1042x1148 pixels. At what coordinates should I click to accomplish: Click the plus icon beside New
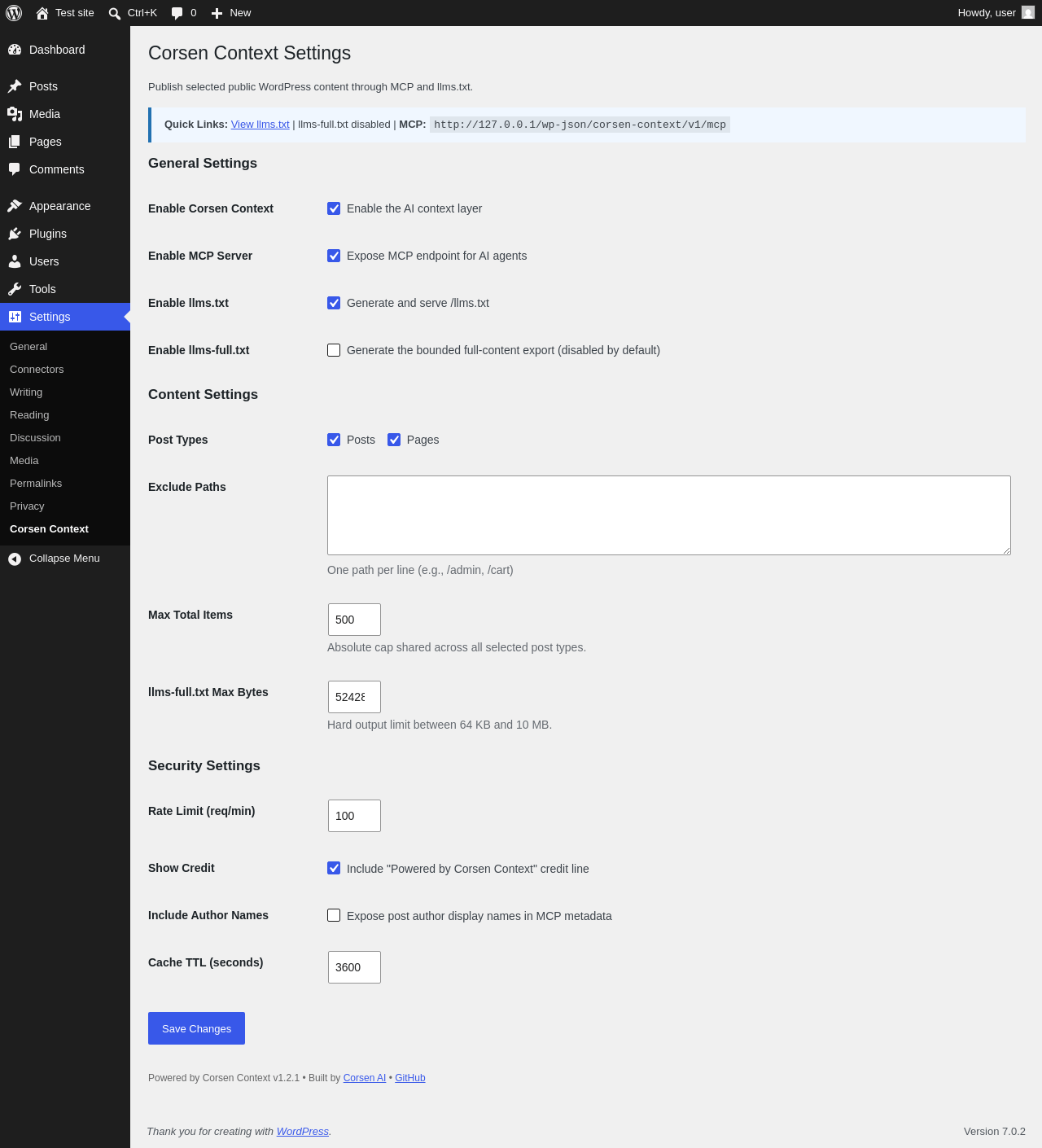pos(217,13)
